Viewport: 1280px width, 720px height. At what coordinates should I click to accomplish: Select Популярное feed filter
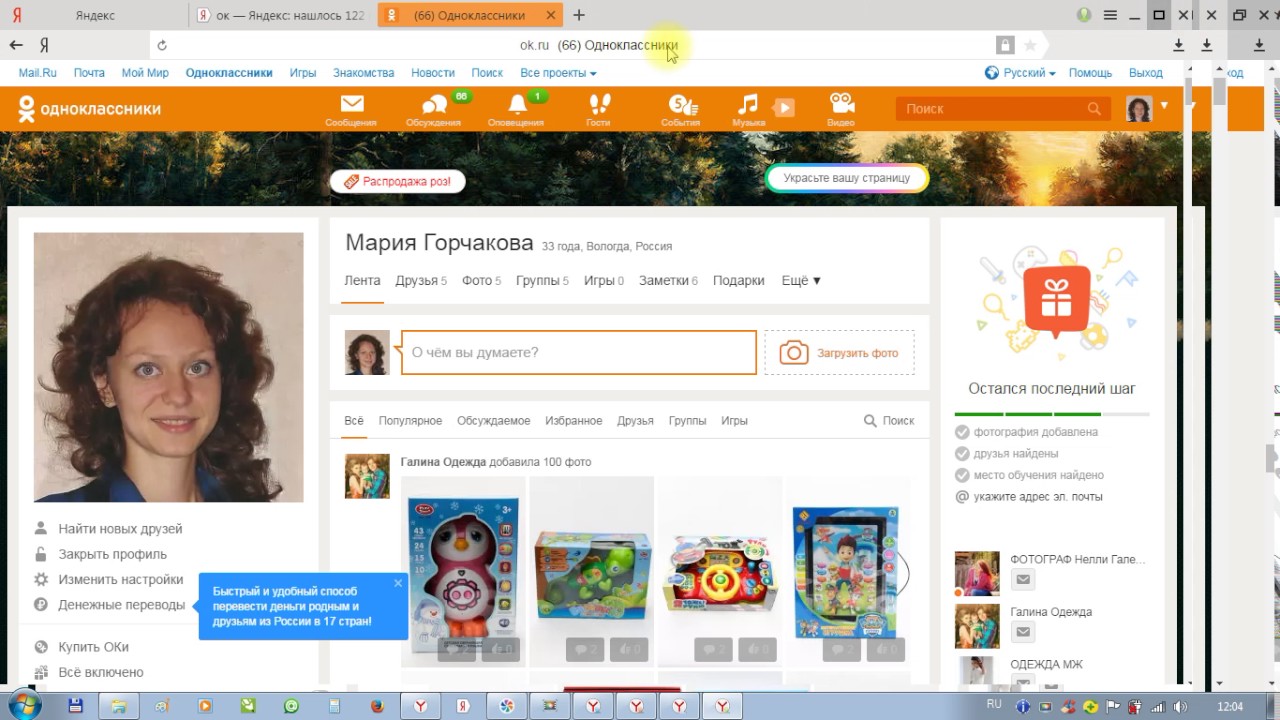(410, 421)
